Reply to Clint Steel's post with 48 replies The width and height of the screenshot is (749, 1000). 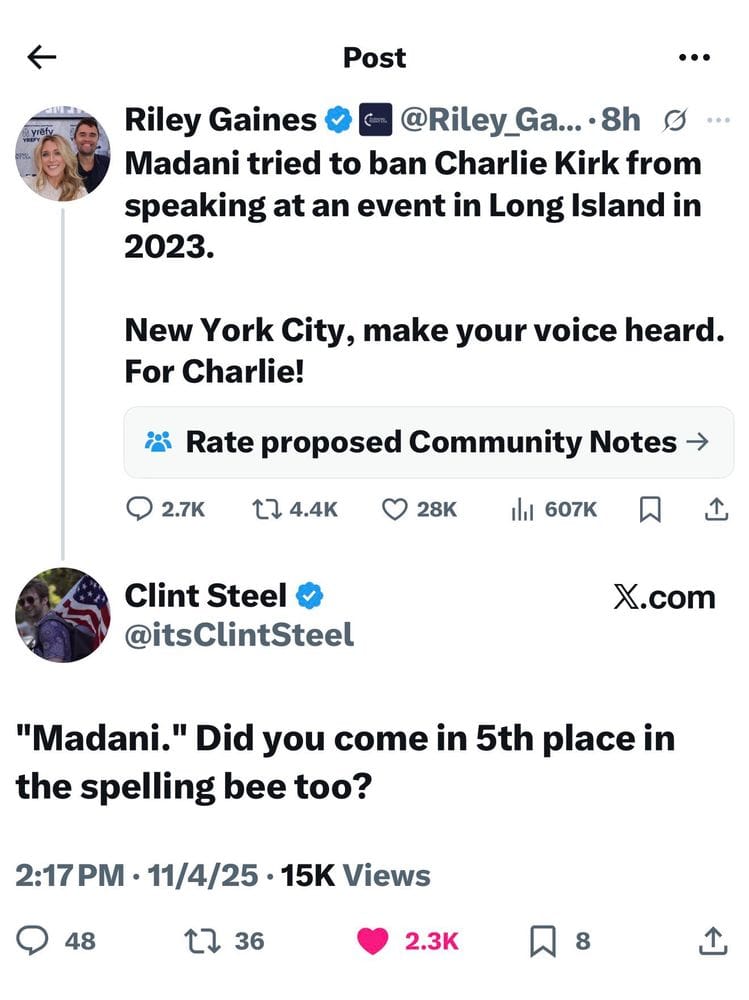[x=35, y=940]
